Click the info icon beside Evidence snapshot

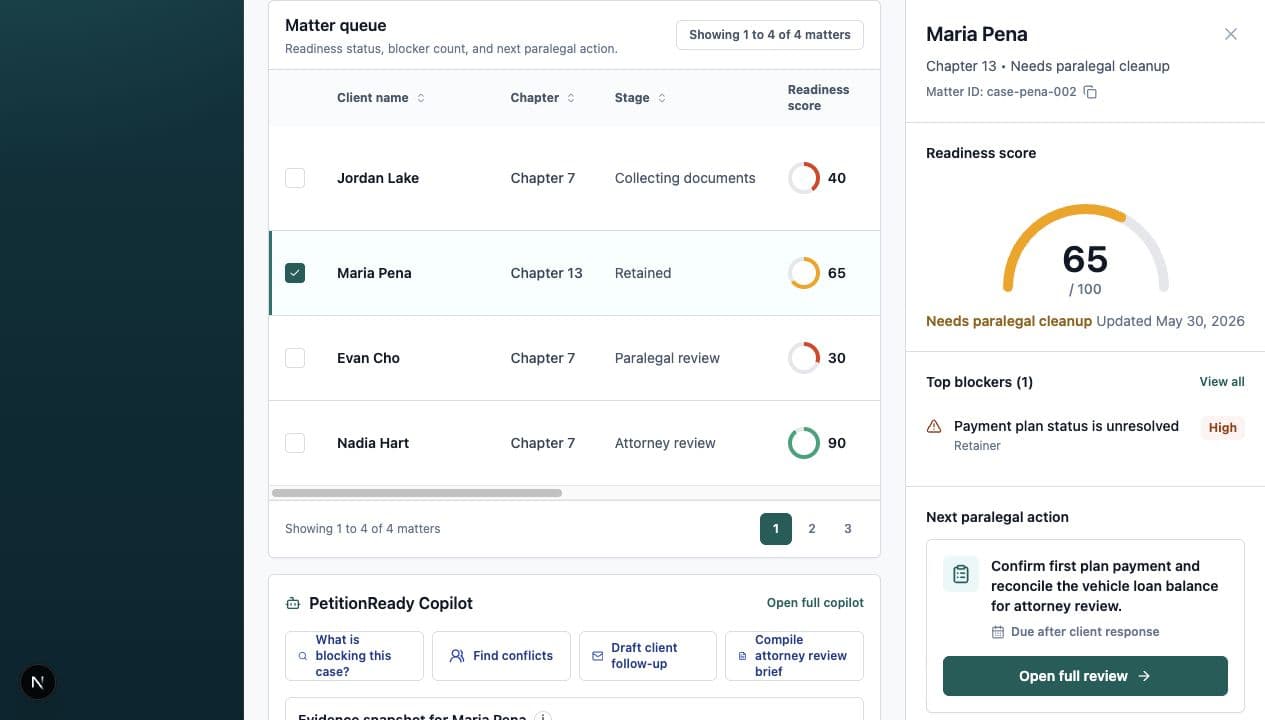tap(542, 717)
